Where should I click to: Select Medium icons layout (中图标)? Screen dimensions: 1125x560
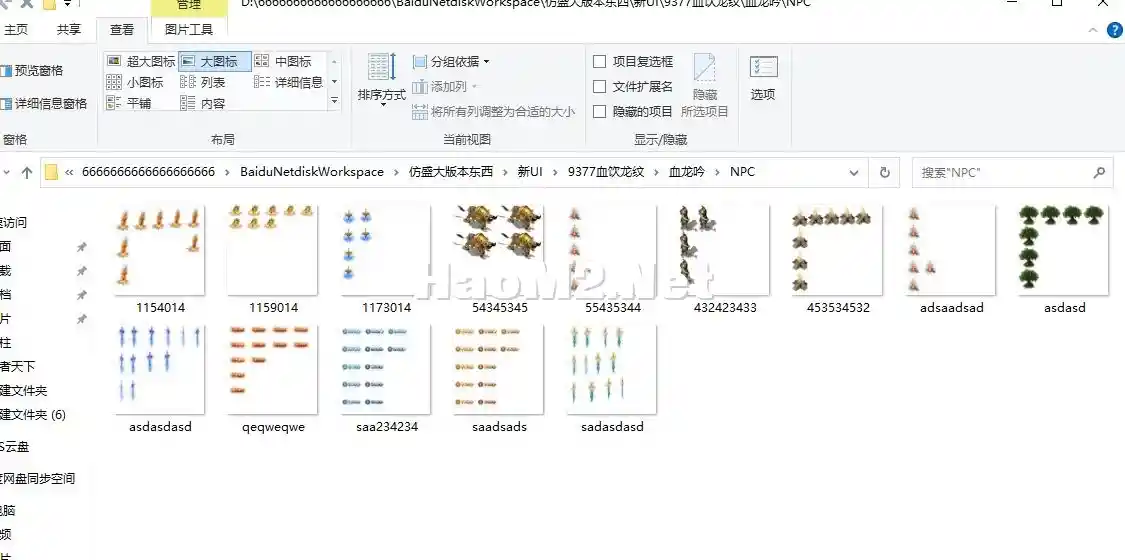[284, 62]
